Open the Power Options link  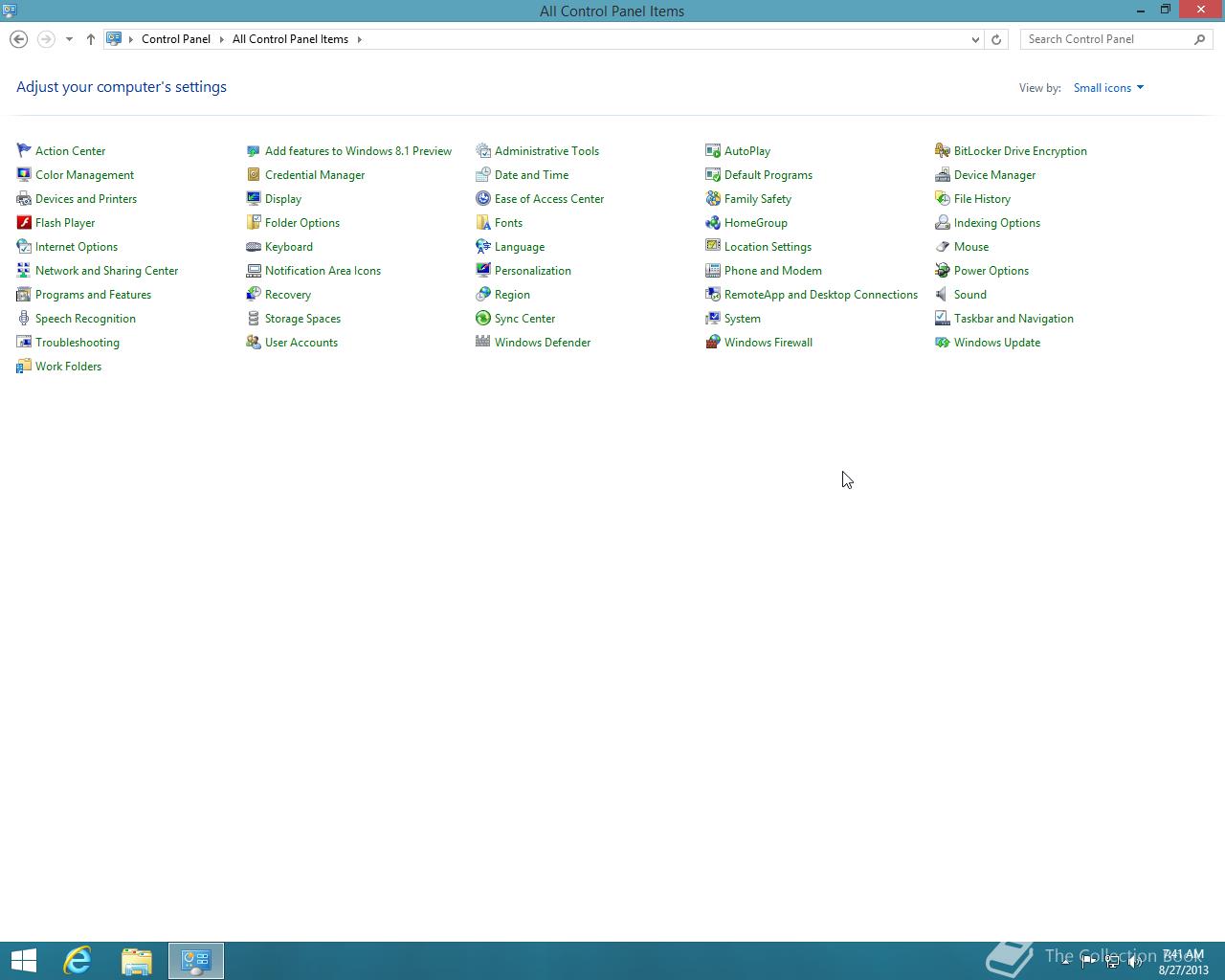[991, 271]
